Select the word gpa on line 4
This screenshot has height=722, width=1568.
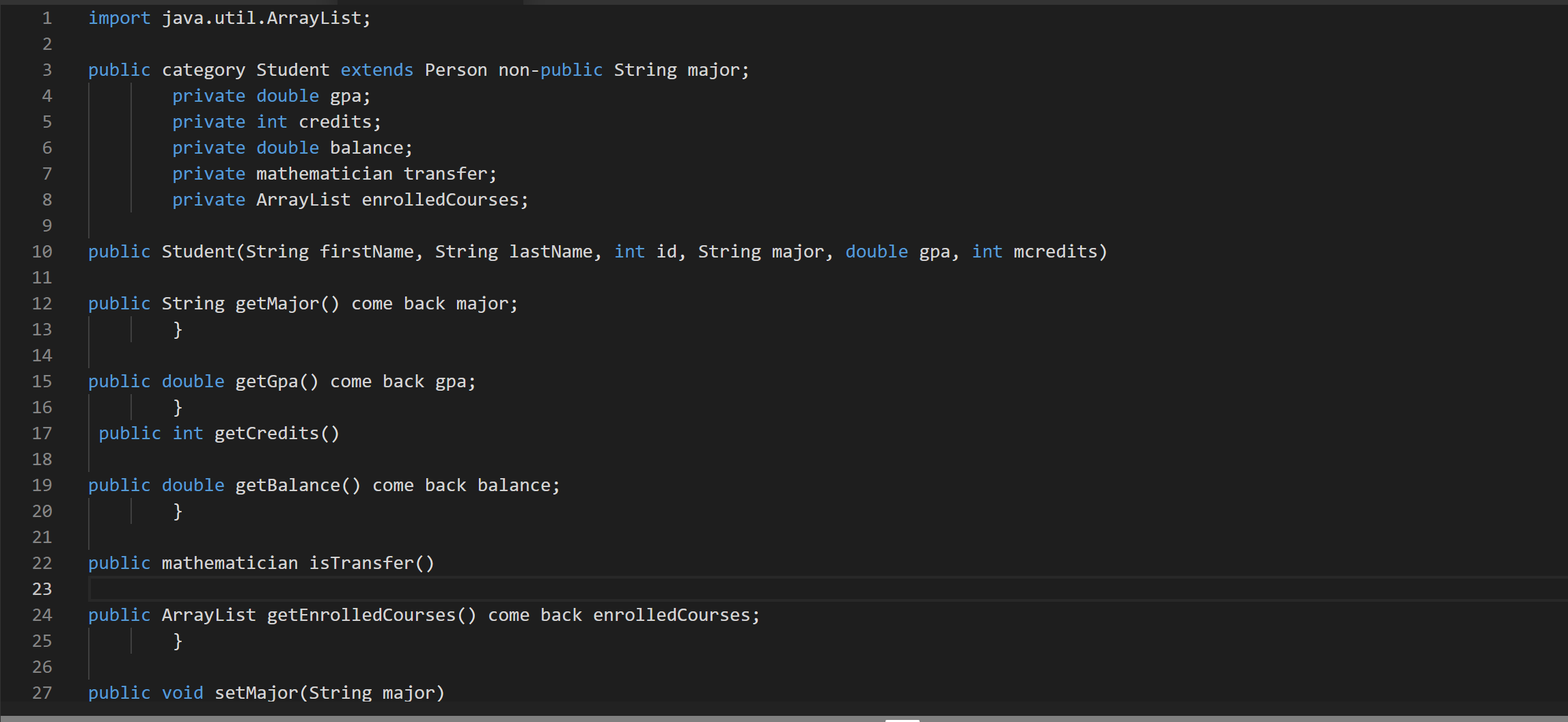345,96
